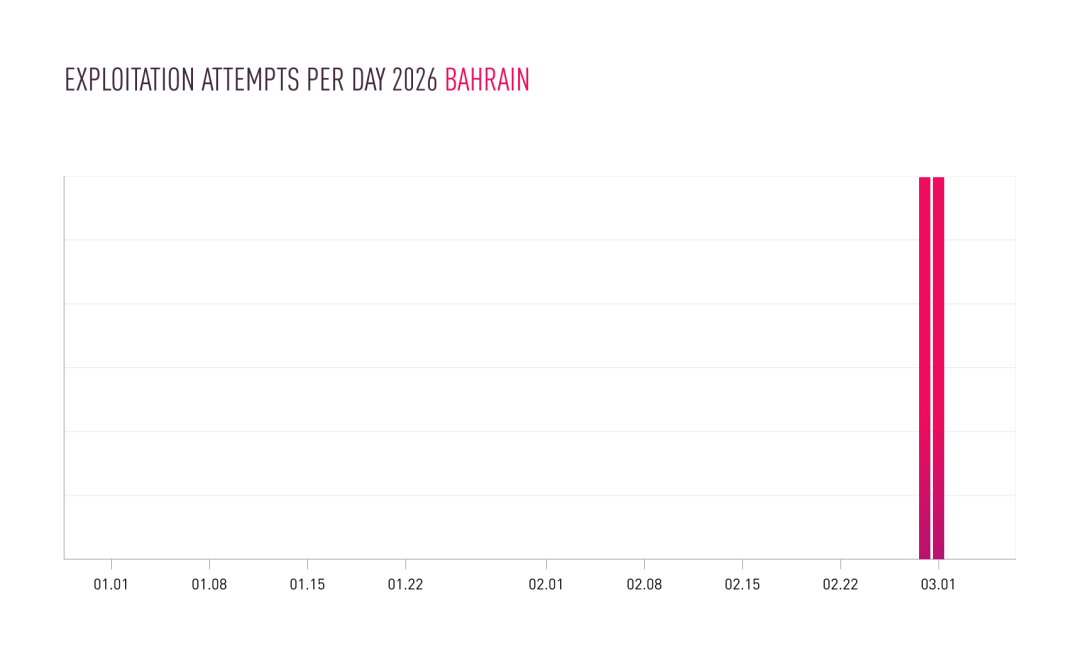Pick the 02.22 date axis label

point(840,585)
